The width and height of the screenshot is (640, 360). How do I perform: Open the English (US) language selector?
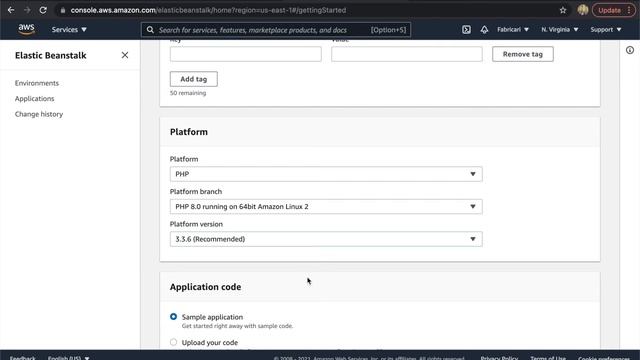pyautogui.click(x=68, y=358)
